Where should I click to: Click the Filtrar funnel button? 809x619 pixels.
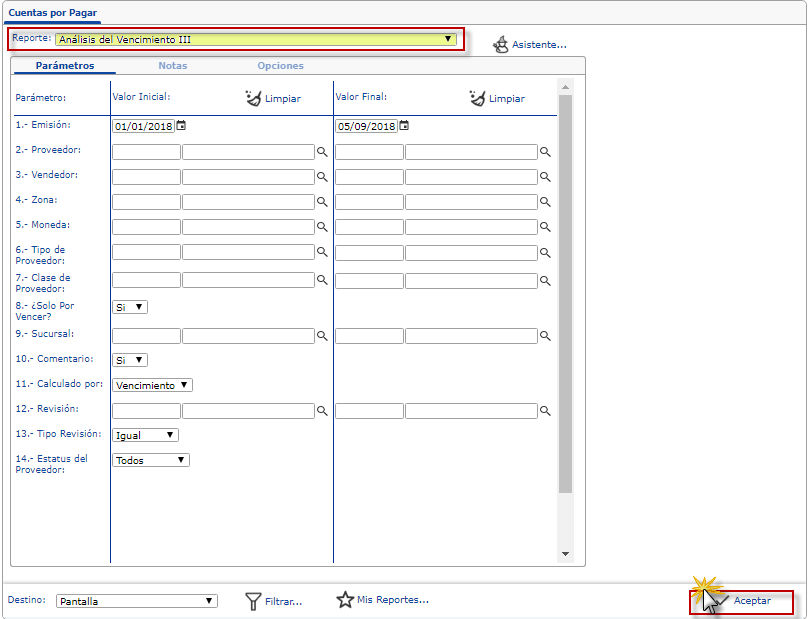[x=273, y=601]
